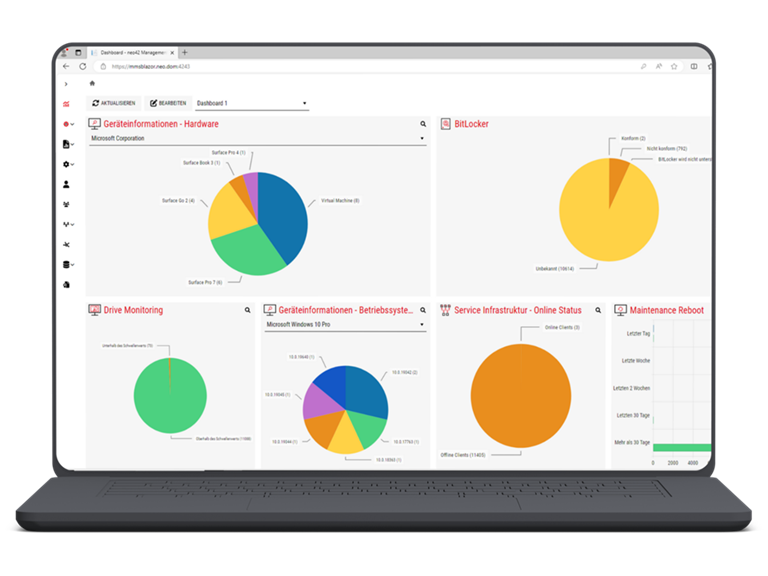Open the home breadcrumb icon
Screen dimensions: 768x576
[92, 83]
